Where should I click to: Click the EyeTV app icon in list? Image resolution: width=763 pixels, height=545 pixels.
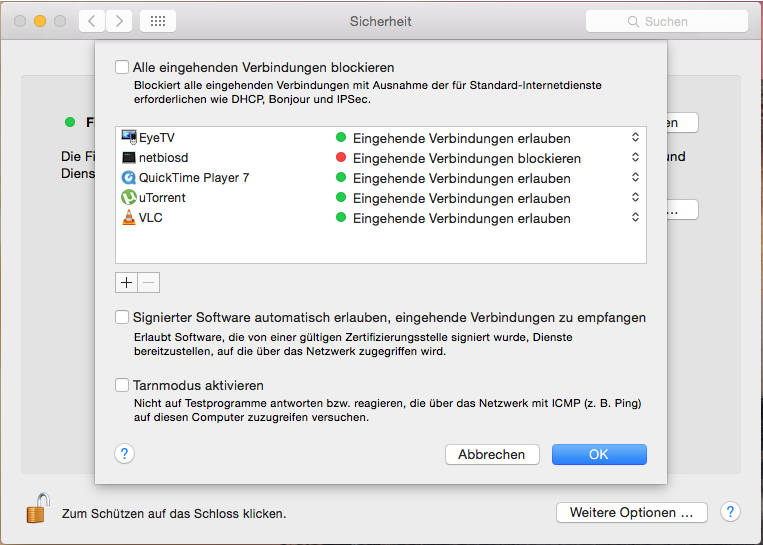129,138
